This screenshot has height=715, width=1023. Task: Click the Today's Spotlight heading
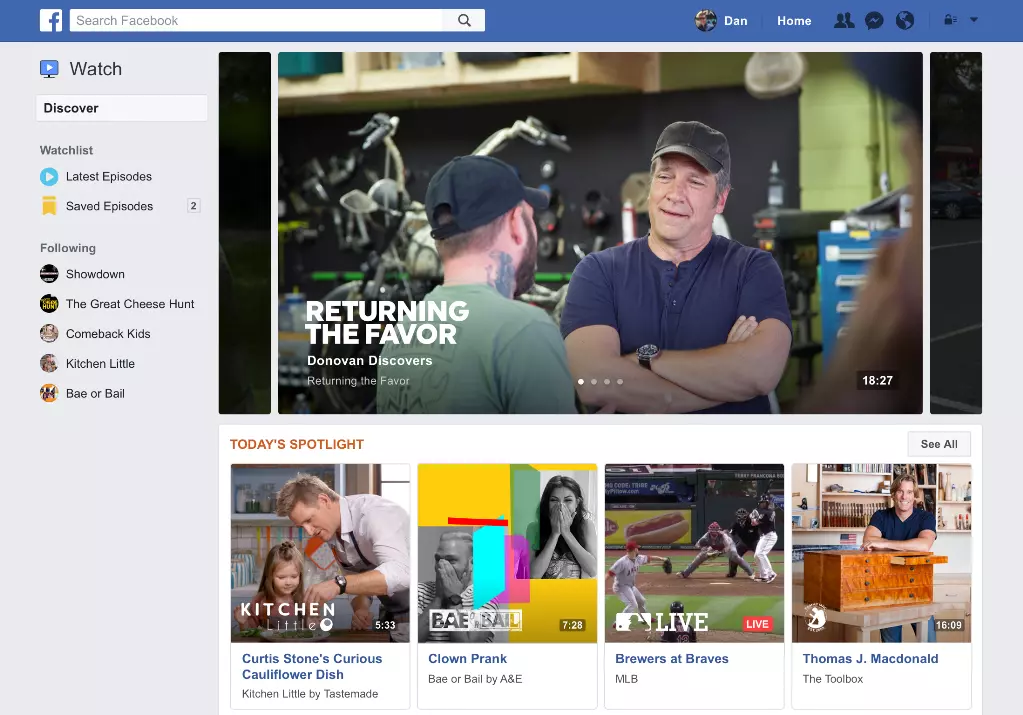[x=297, y=444]
